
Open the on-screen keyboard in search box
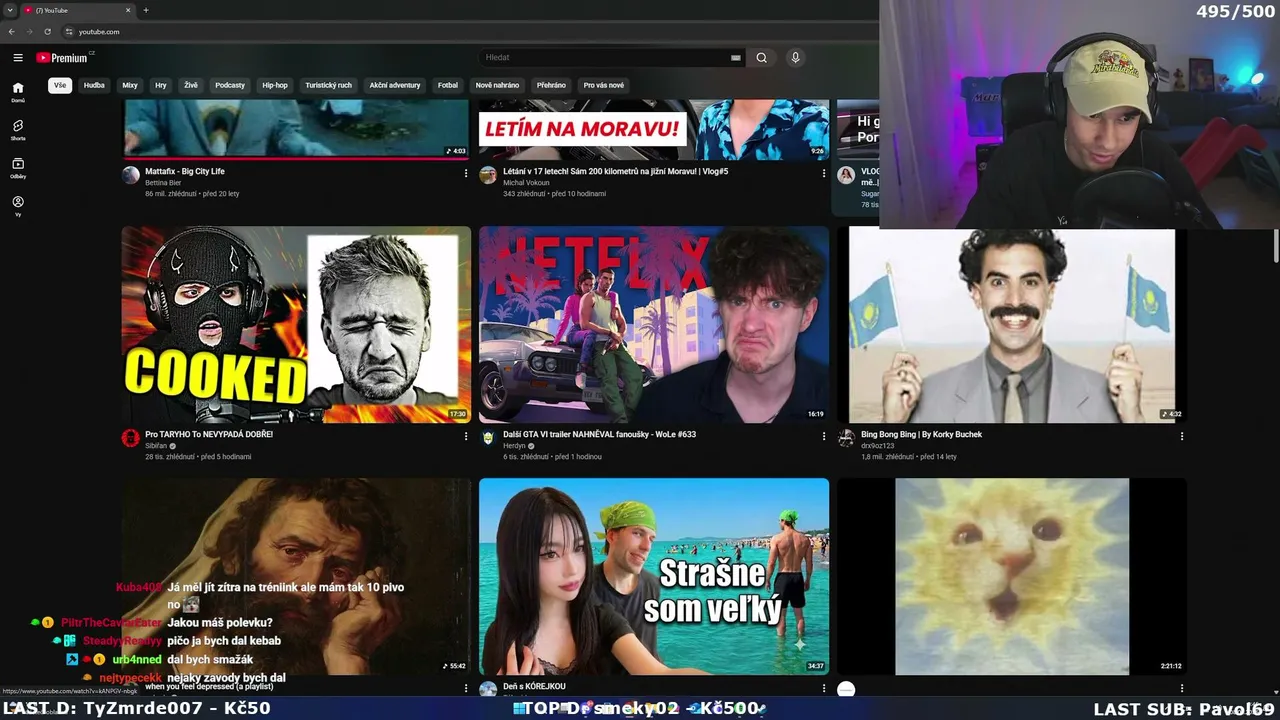[x=736, y=58]
